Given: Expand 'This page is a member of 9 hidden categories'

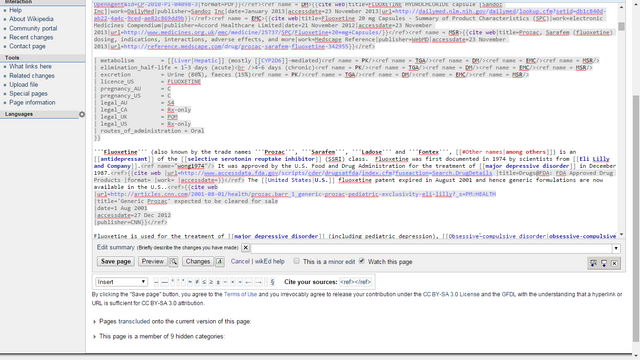Looking at the screenshot, I should [x=94, y=337].
